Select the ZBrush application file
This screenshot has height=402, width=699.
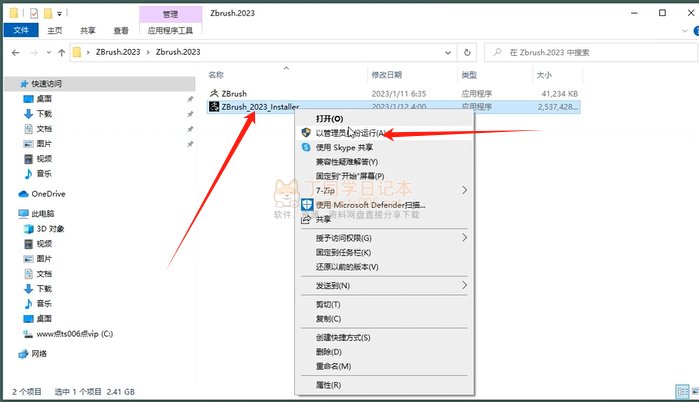point(234,94)
